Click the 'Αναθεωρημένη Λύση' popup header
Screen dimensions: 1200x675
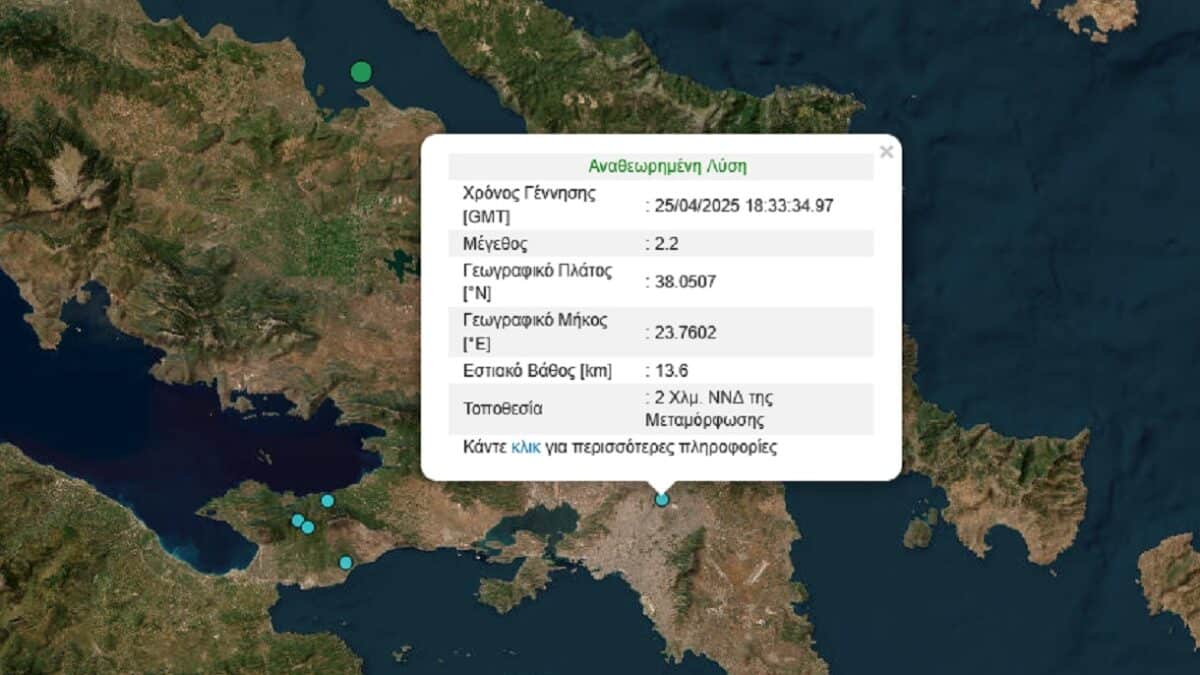(667, 166)
